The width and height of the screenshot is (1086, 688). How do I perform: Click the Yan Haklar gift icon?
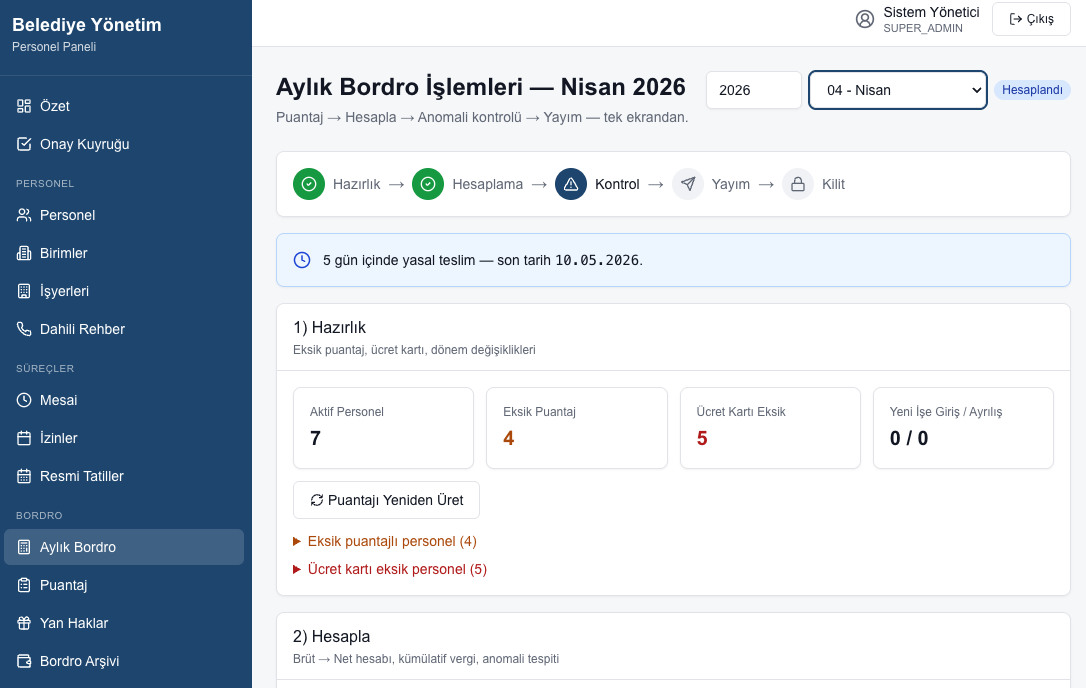[24, 623]
